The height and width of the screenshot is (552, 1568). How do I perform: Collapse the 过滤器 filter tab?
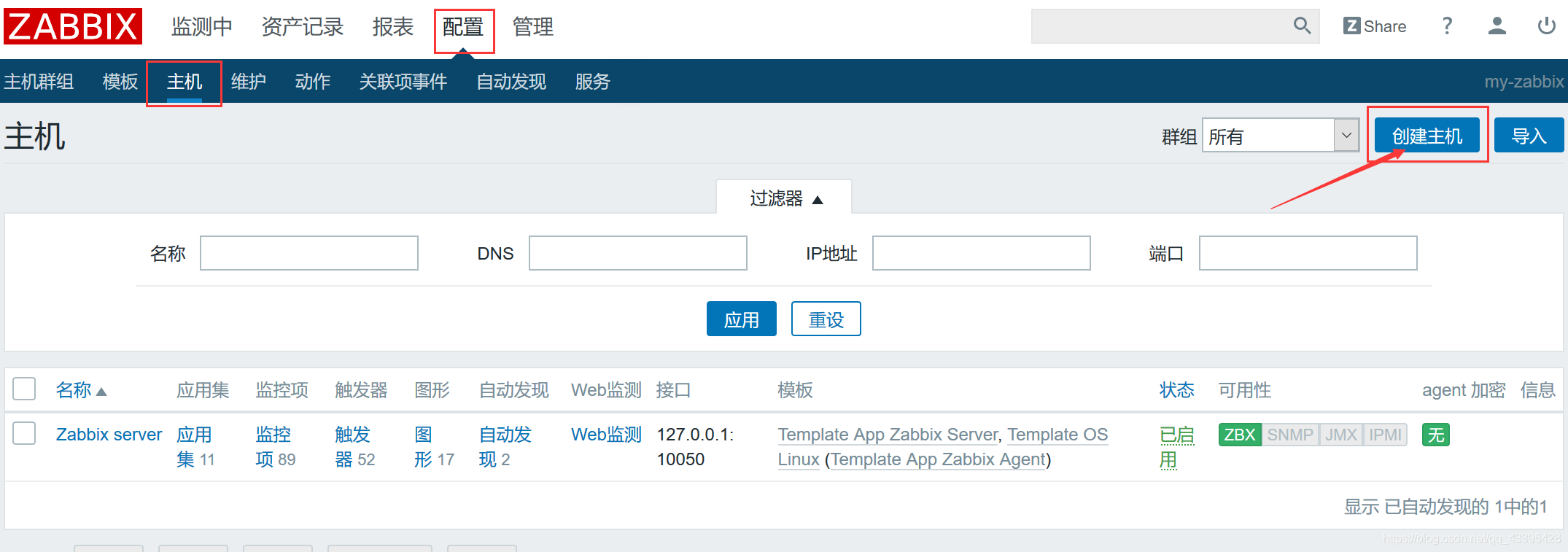784,198
